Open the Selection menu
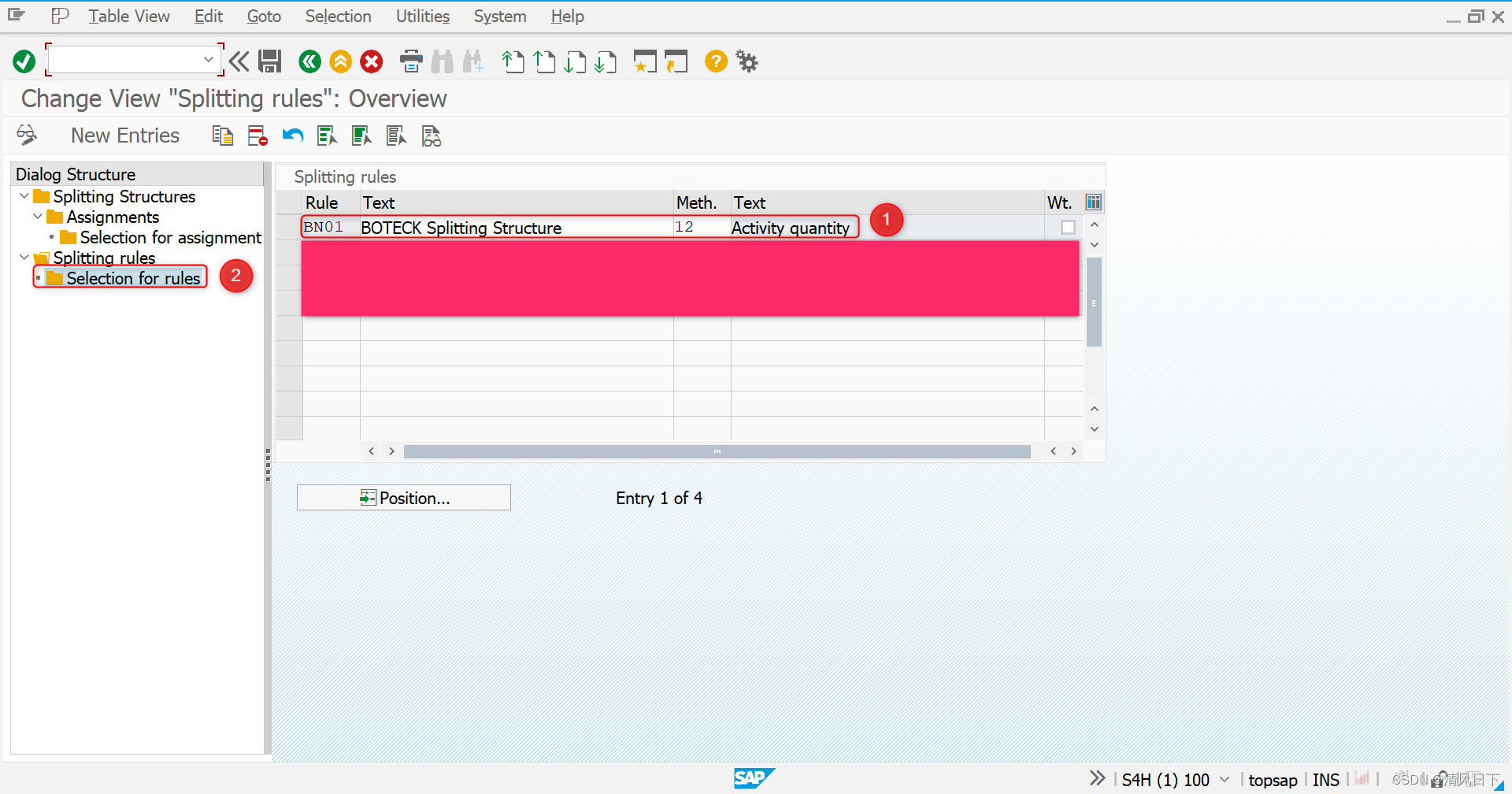The image size is (1512, 794). coord(338,17)
